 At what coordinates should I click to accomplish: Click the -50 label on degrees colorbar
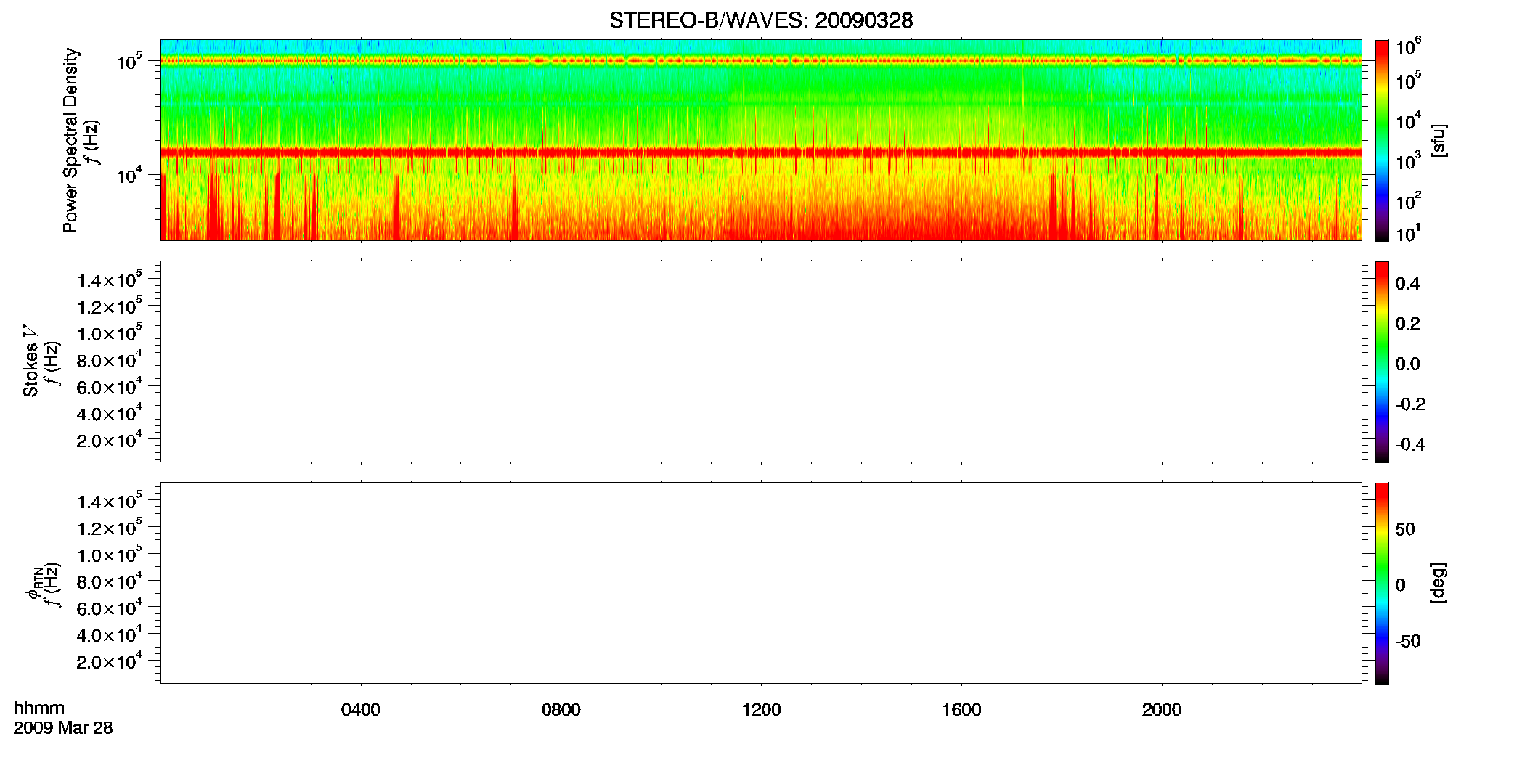[1408, 641]
